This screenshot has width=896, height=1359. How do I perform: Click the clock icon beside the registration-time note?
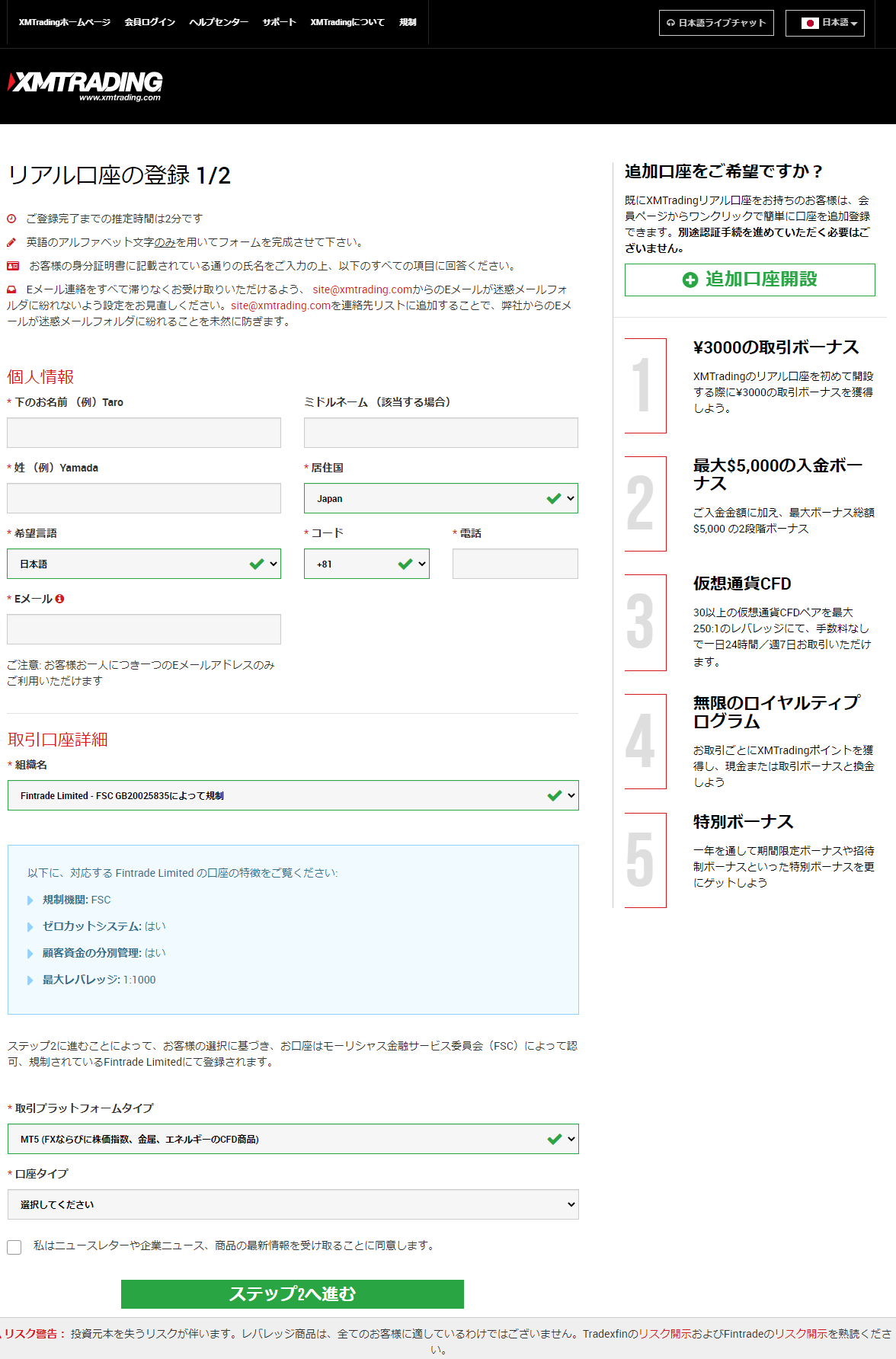point(11,219)
